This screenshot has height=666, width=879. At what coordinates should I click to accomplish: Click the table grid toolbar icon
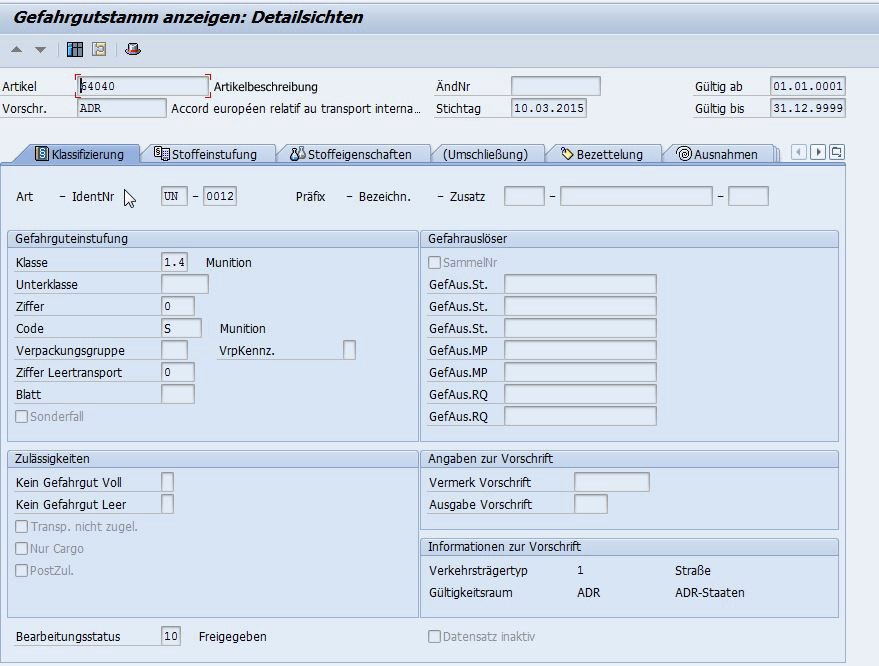pos(75,49)
